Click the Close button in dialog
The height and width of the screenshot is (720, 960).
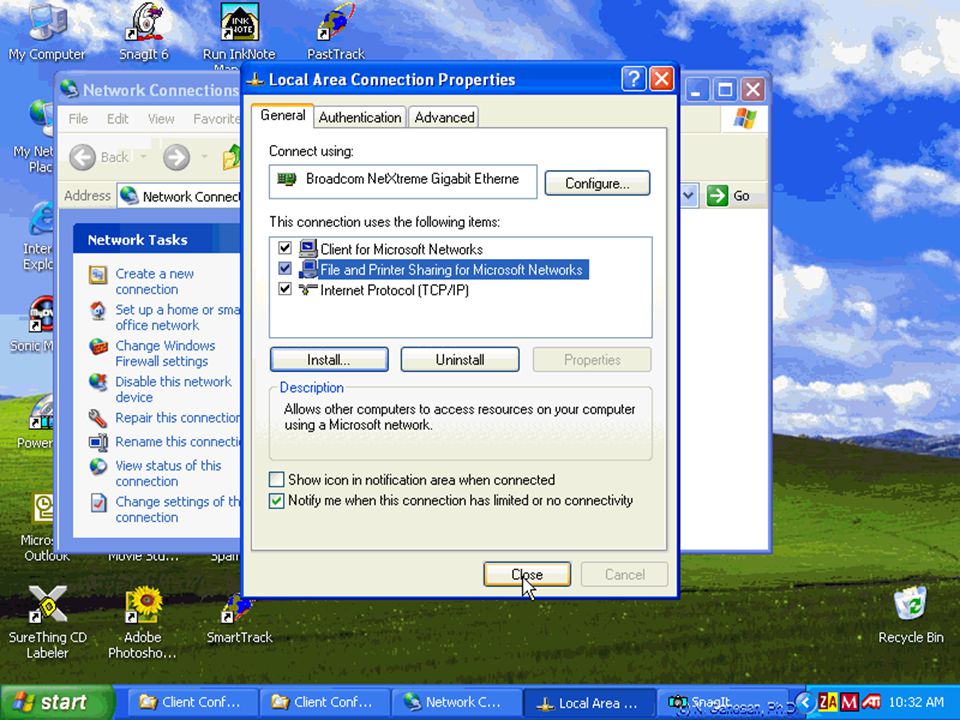click(527, 574)
